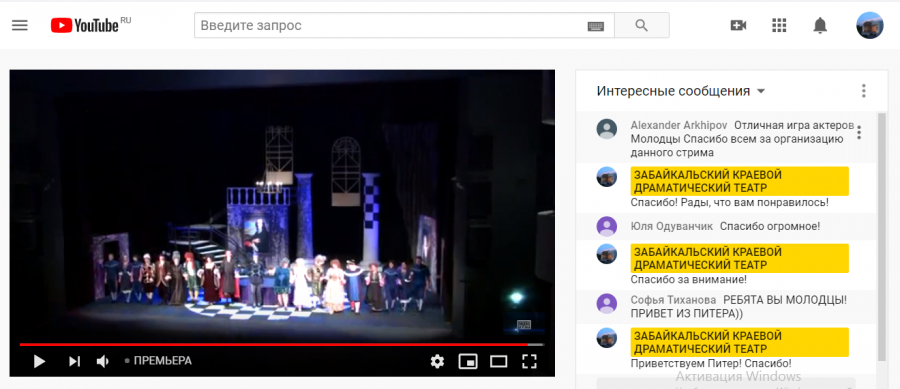Switch to miniplayer mode
This screenshot has height=389, width=900.
[468, 361]
